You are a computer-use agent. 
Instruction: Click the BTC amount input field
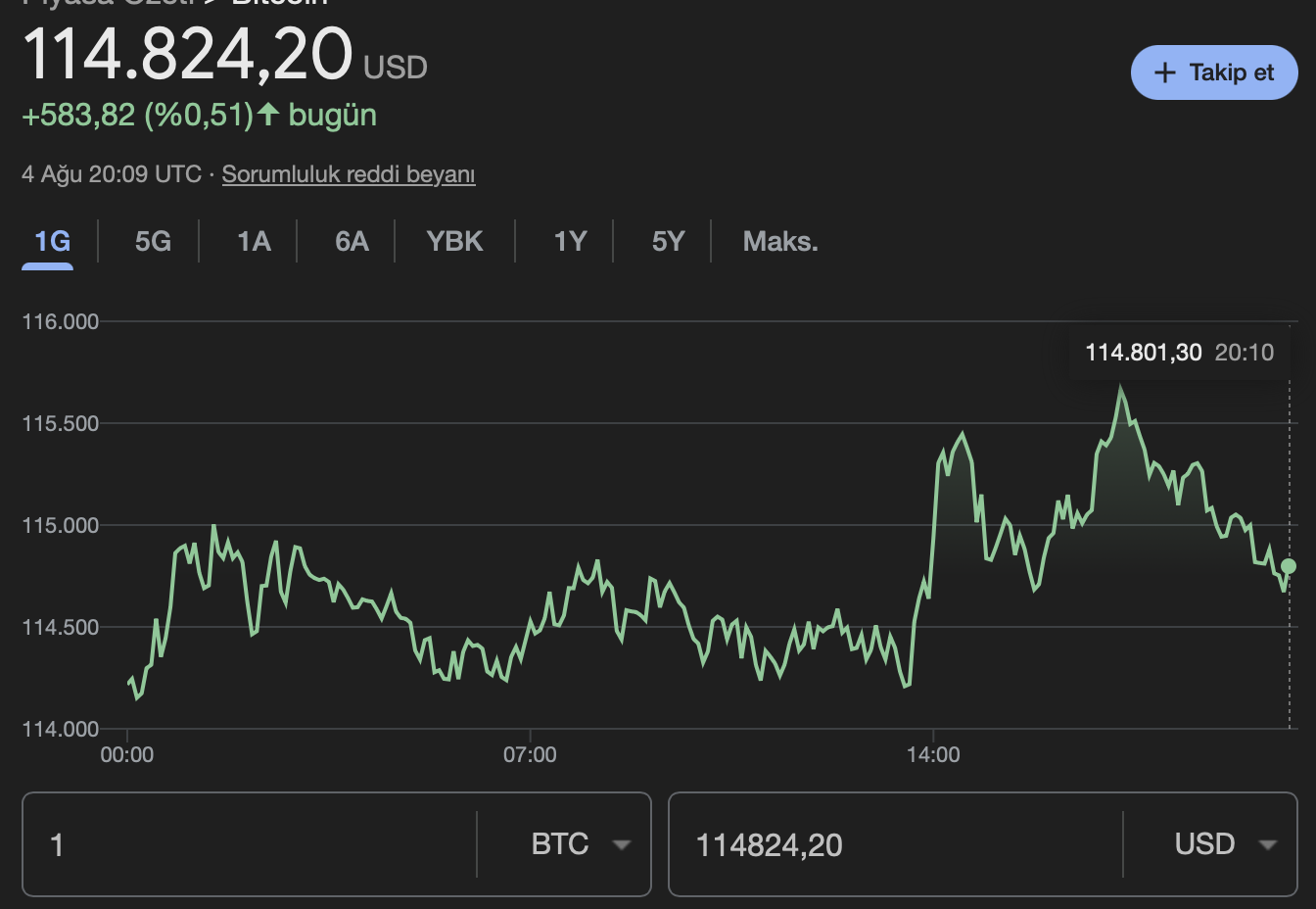pos(250,844)
